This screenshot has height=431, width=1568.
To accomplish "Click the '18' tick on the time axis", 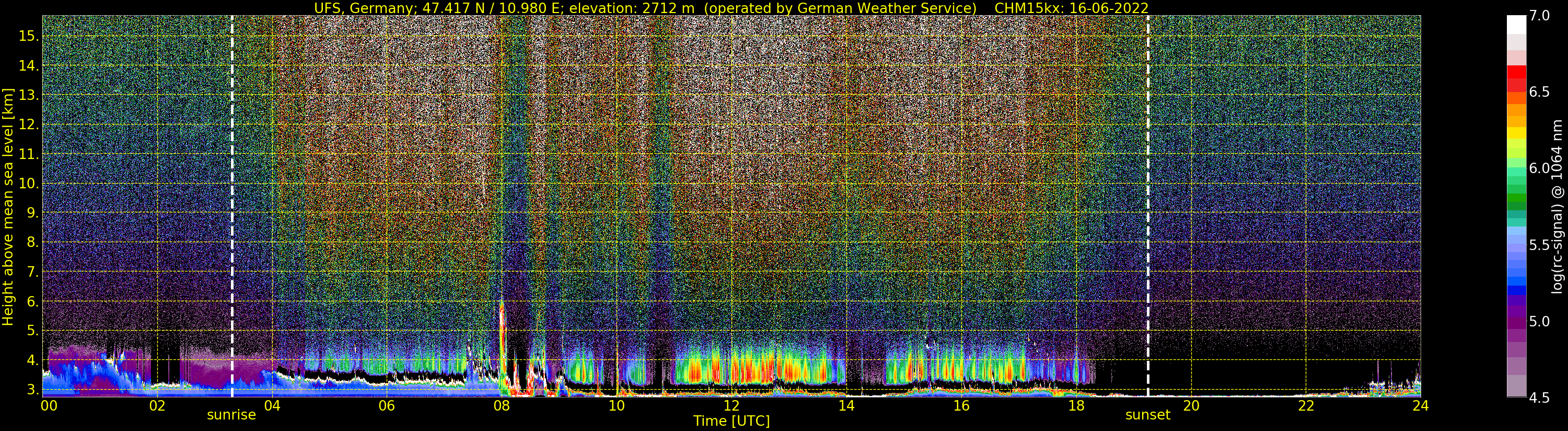I will click(1076, 405).
